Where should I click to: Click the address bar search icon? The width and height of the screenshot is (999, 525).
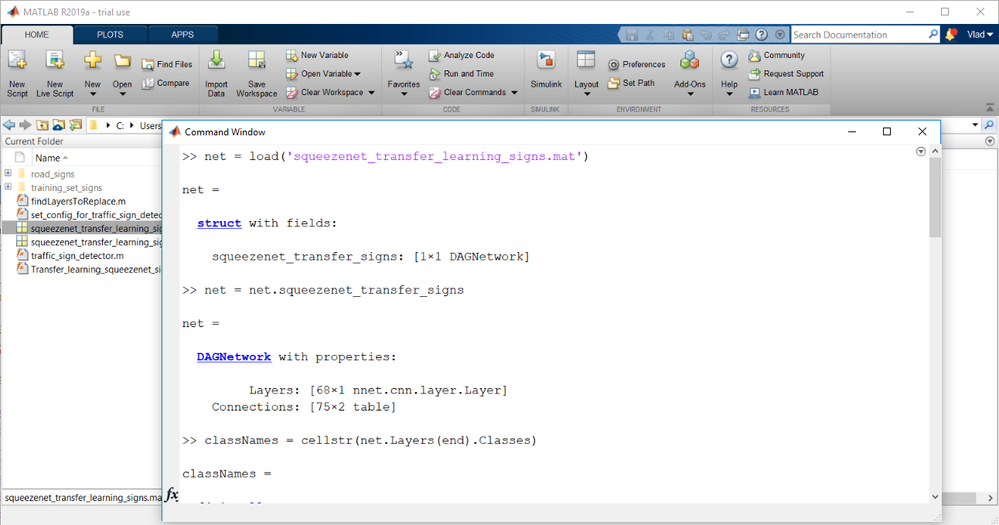tap(989, 125)
